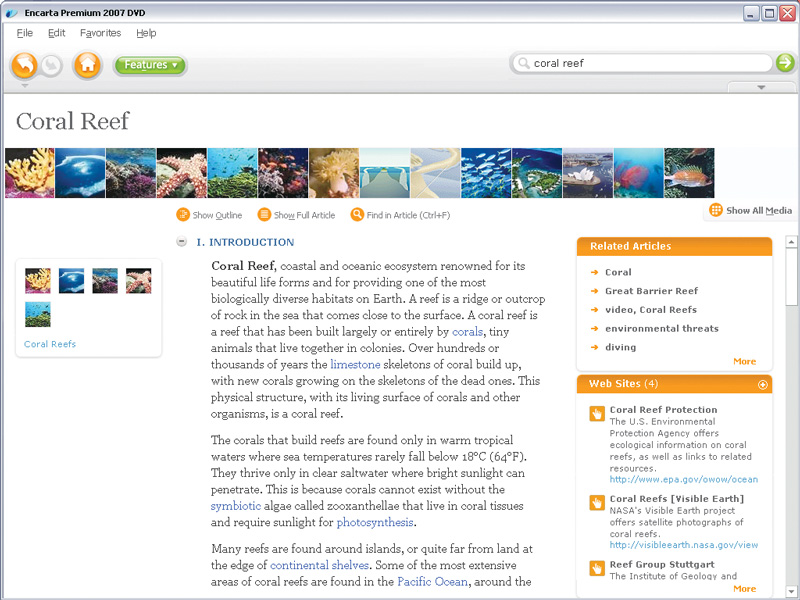
Task: Open the Edit menu
Action: point(57,33)
